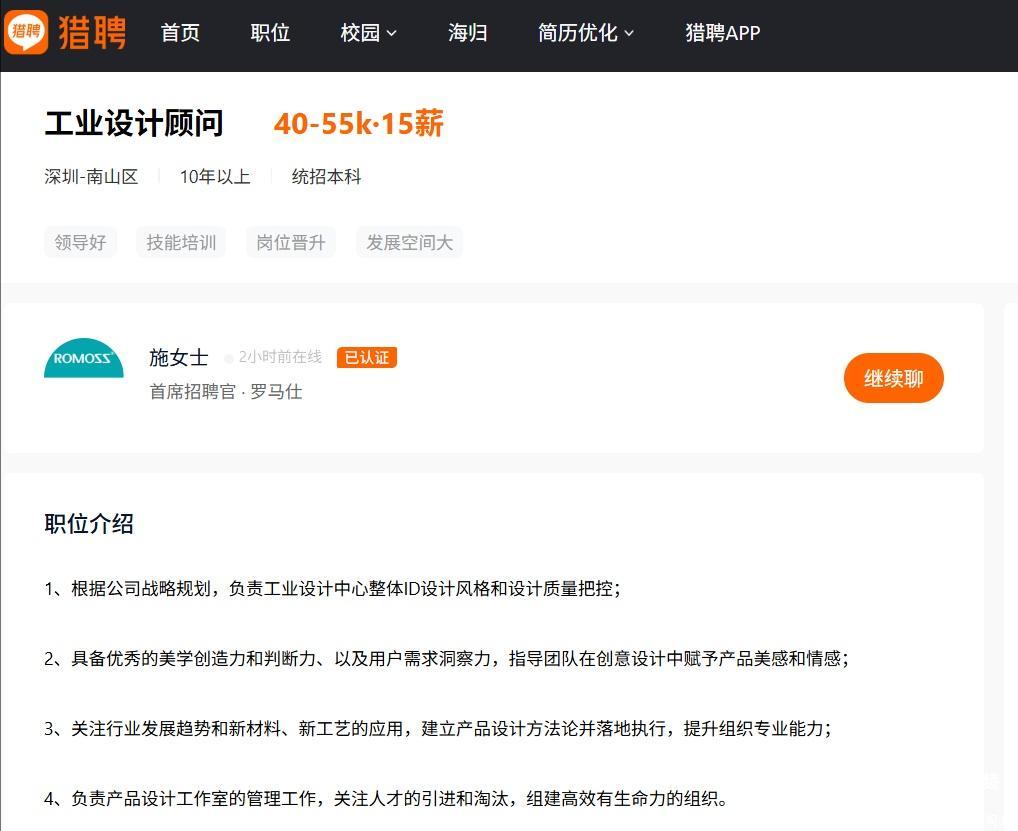Click the 发展空间大 benefit tag

click(x=409, y=242)
